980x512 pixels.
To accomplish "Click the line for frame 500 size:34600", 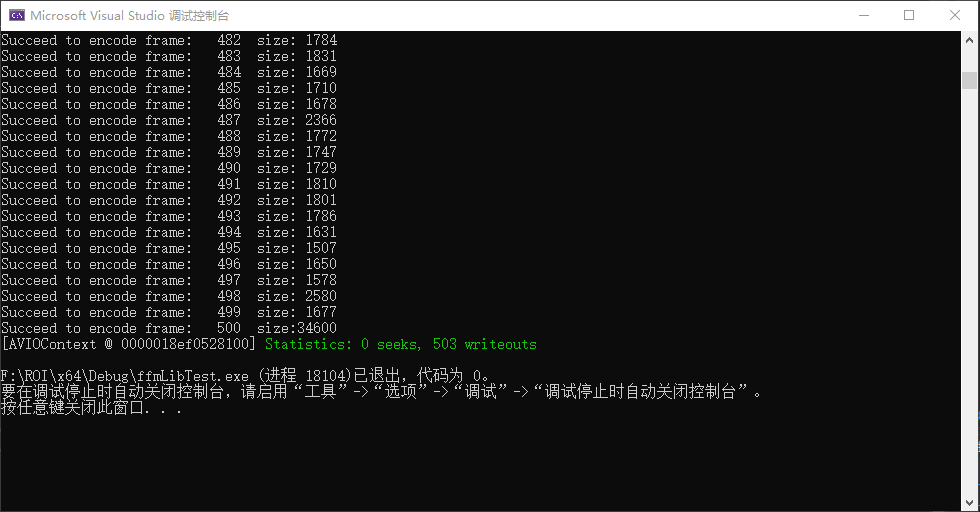I will pyautogui.click(x=169, y=328).
